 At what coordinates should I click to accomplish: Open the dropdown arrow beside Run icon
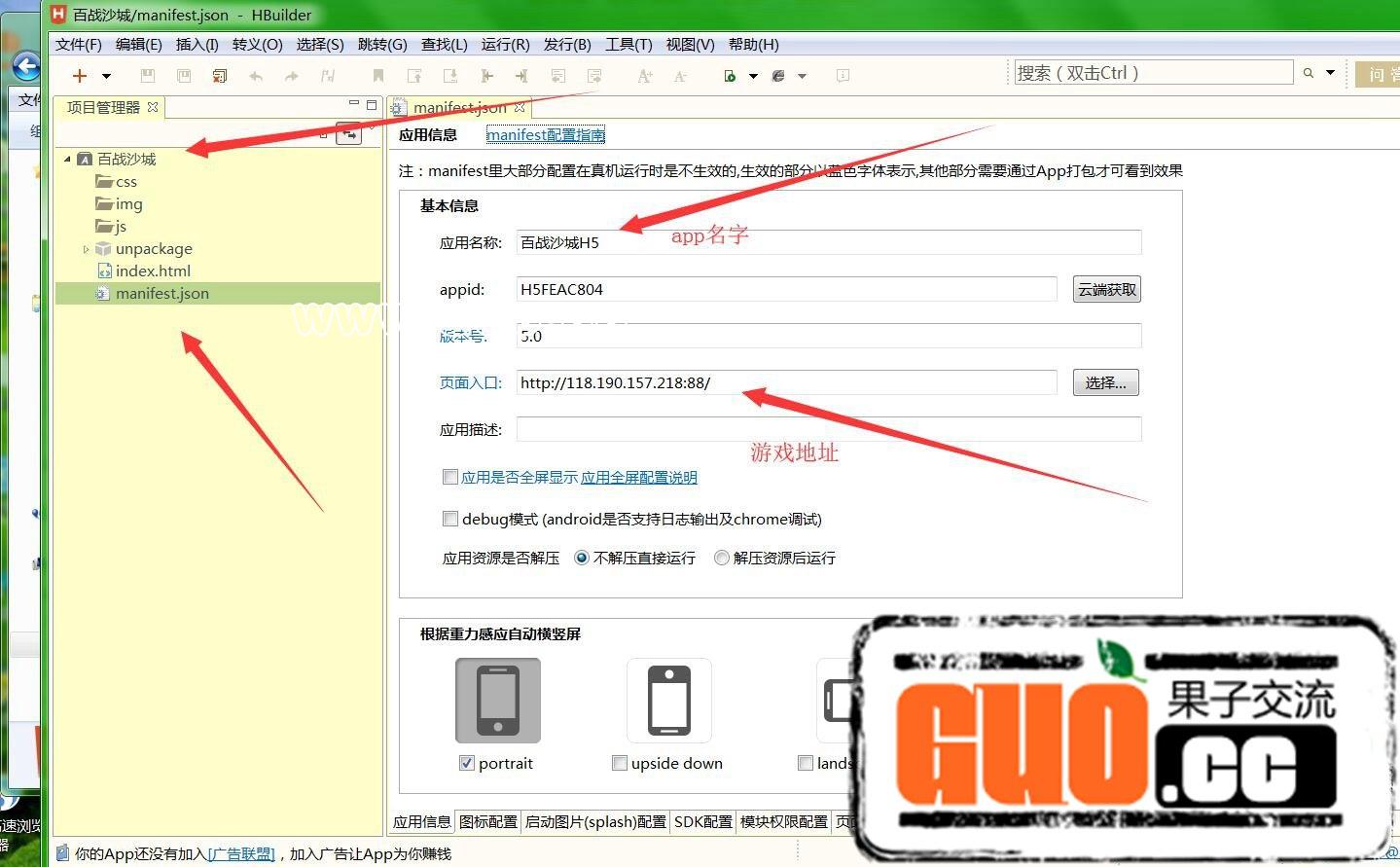point(753,76)
